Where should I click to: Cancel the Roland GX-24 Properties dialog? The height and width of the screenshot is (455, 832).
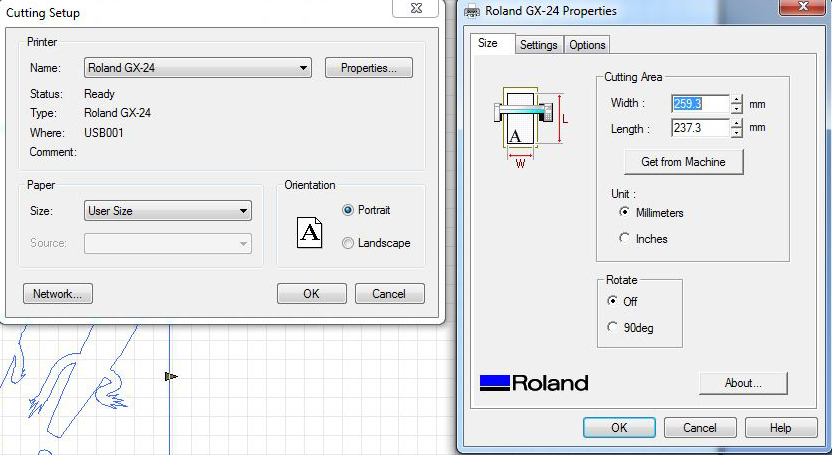700,427
